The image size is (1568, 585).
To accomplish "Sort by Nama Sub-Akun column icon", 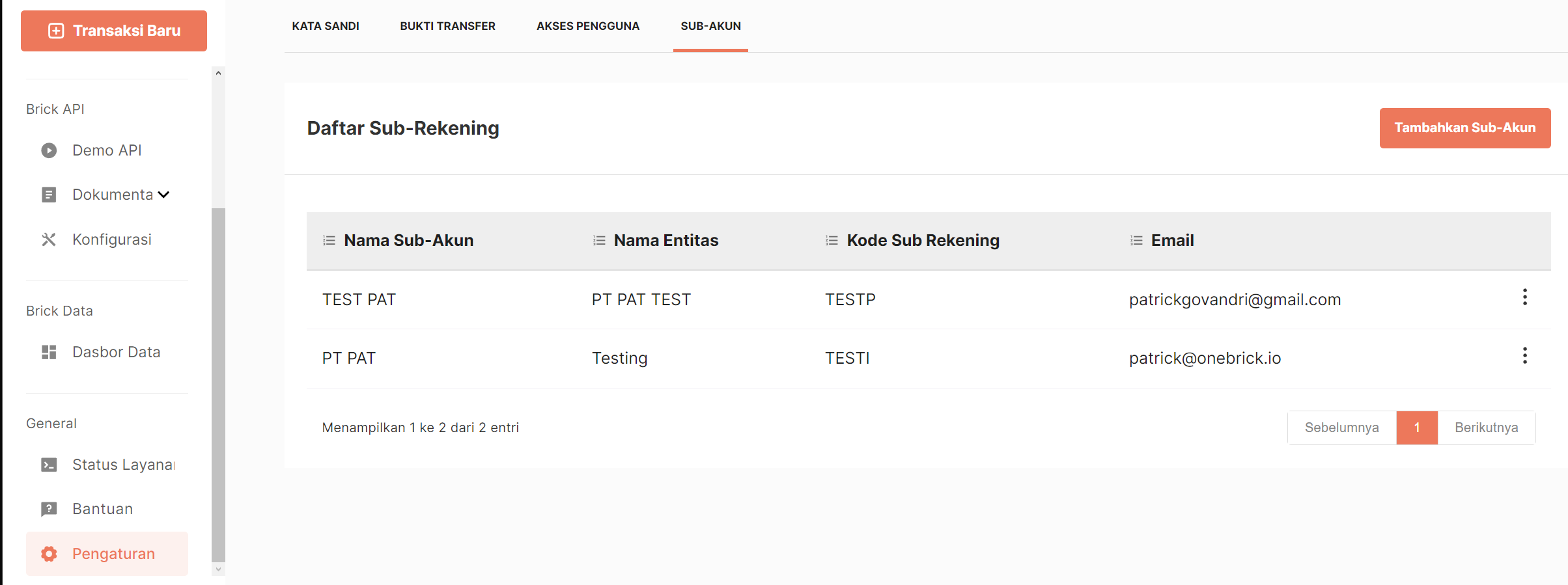I will 329,241.
